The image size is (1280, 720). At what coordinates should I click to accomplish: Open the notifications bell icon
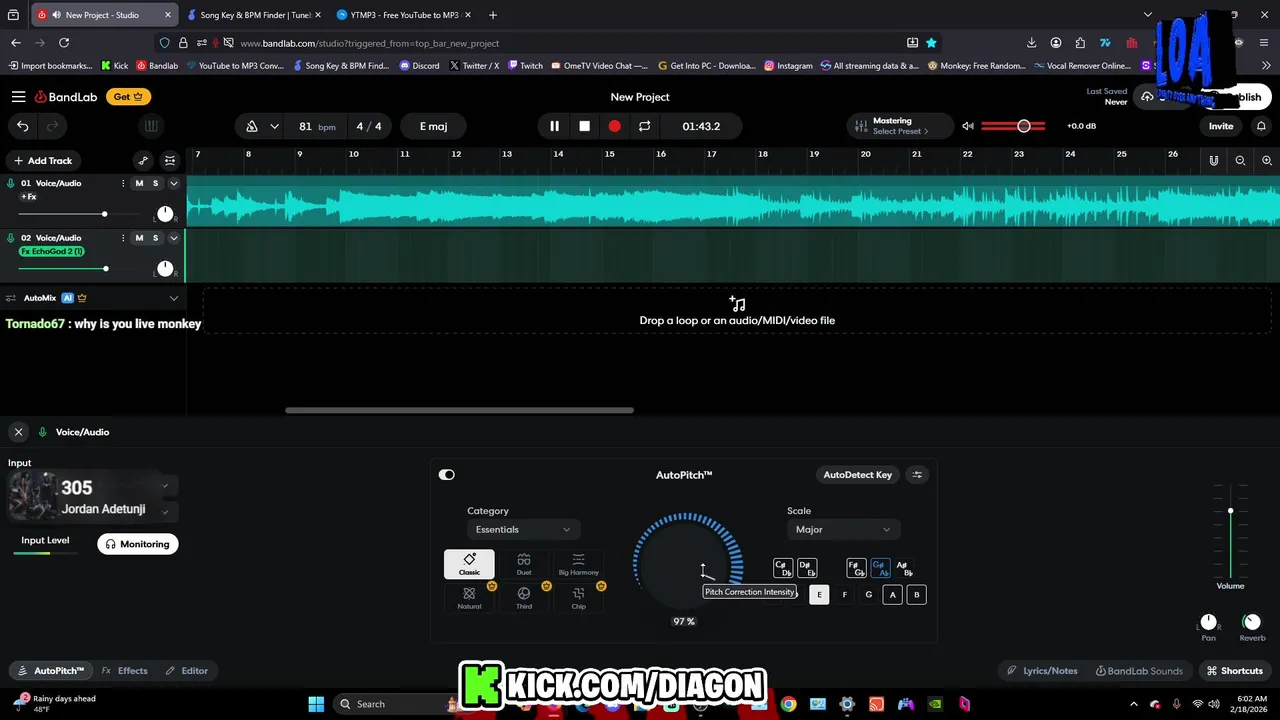click(1261, 126)
